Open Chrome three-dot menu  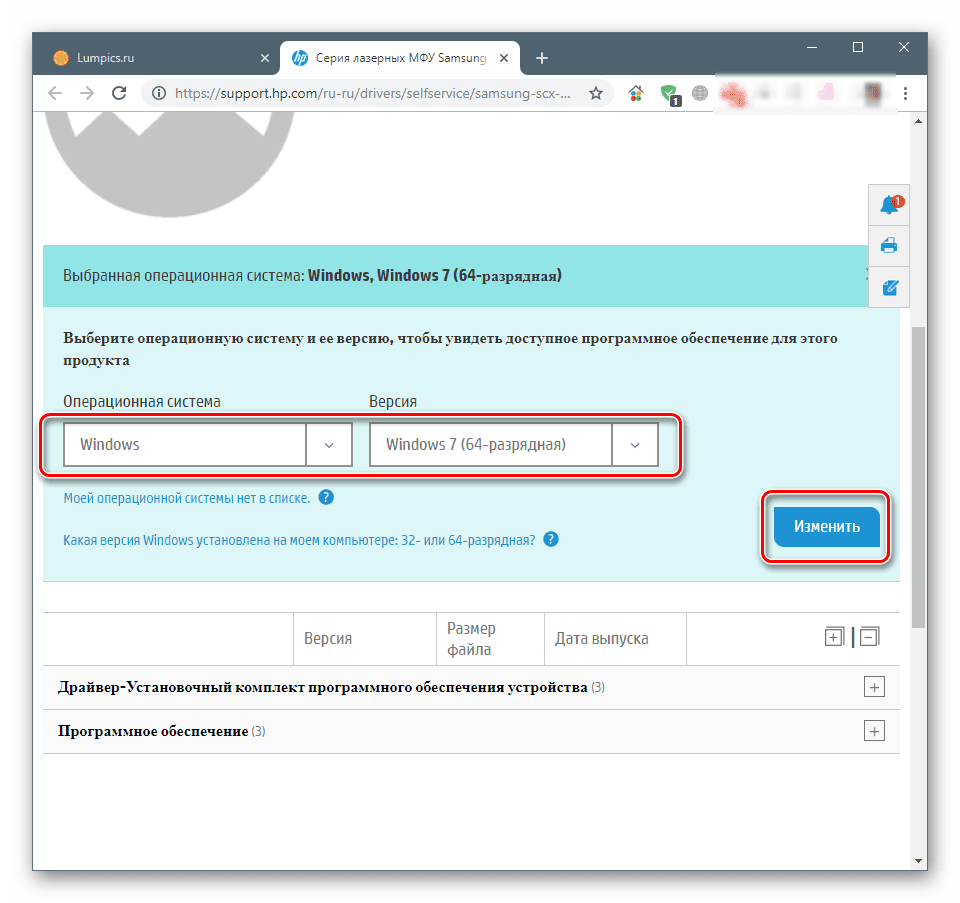(x=905, y=93)
